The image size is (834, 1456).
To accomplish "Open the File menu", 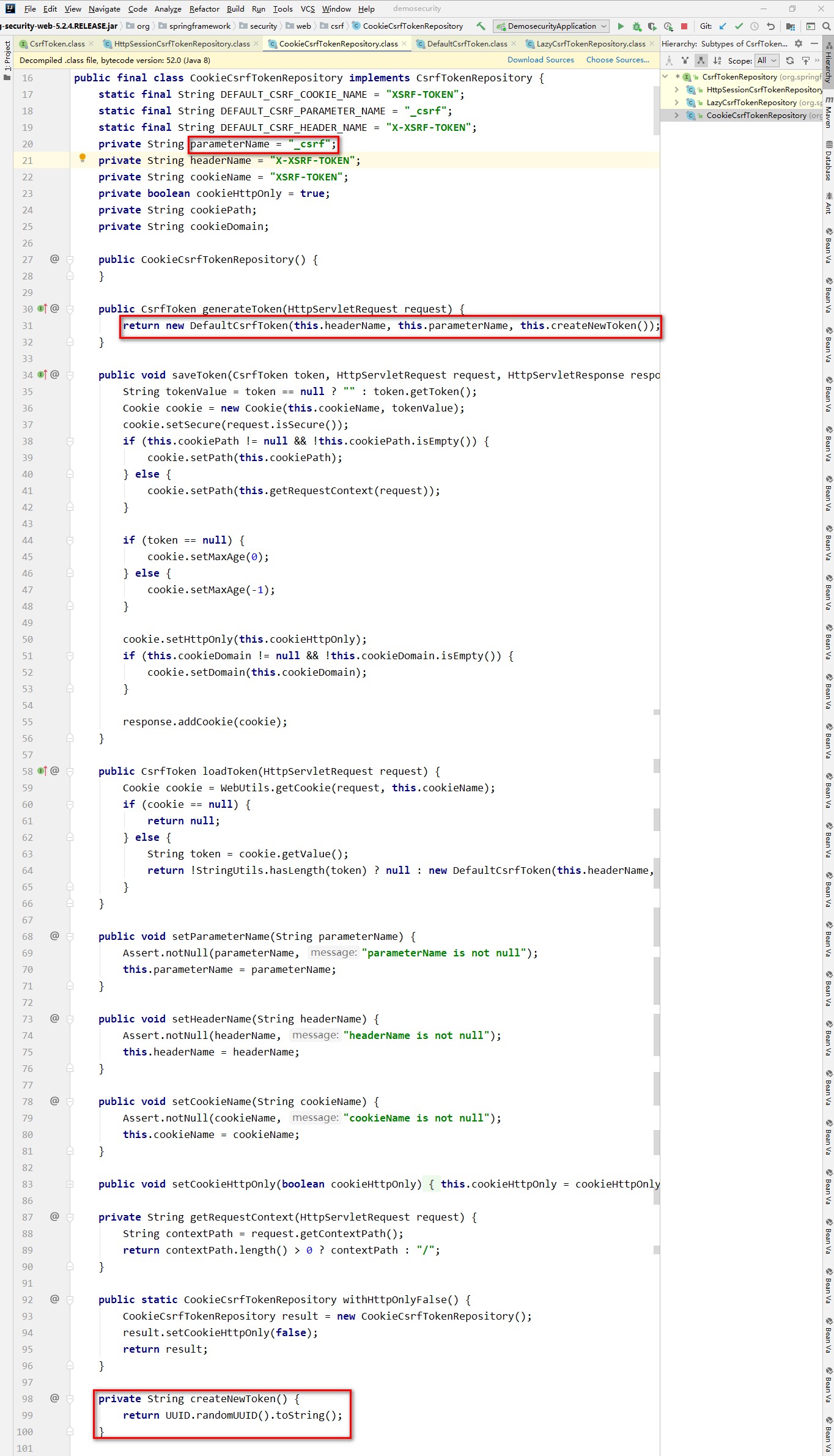I will (30, 9).
